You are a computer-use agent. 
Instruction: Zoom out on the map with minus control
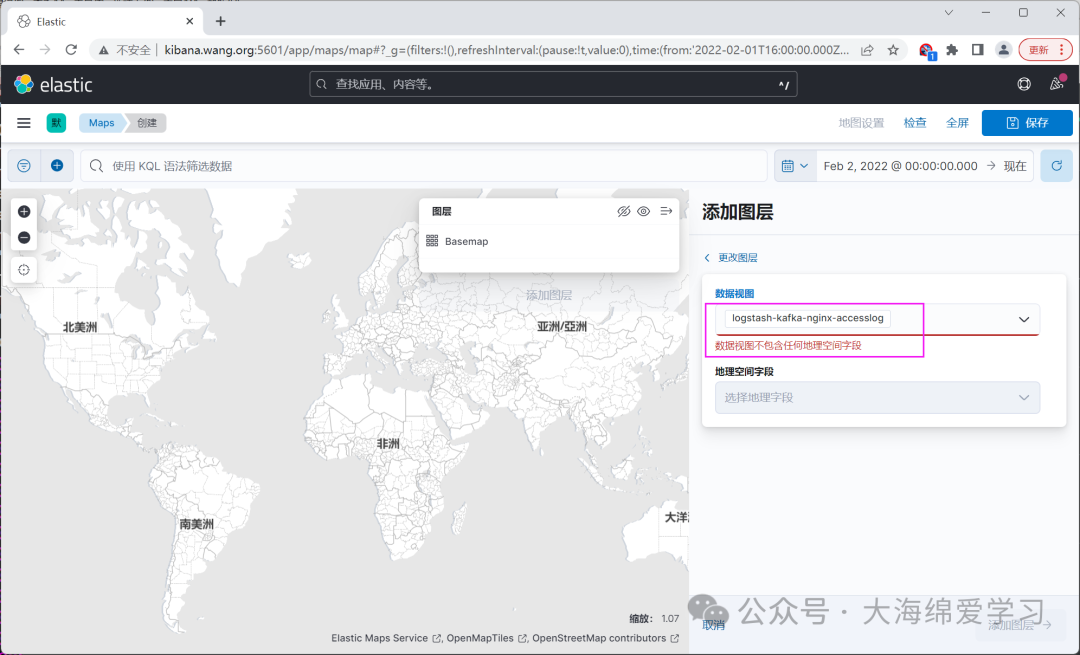(x=23, y=237)
